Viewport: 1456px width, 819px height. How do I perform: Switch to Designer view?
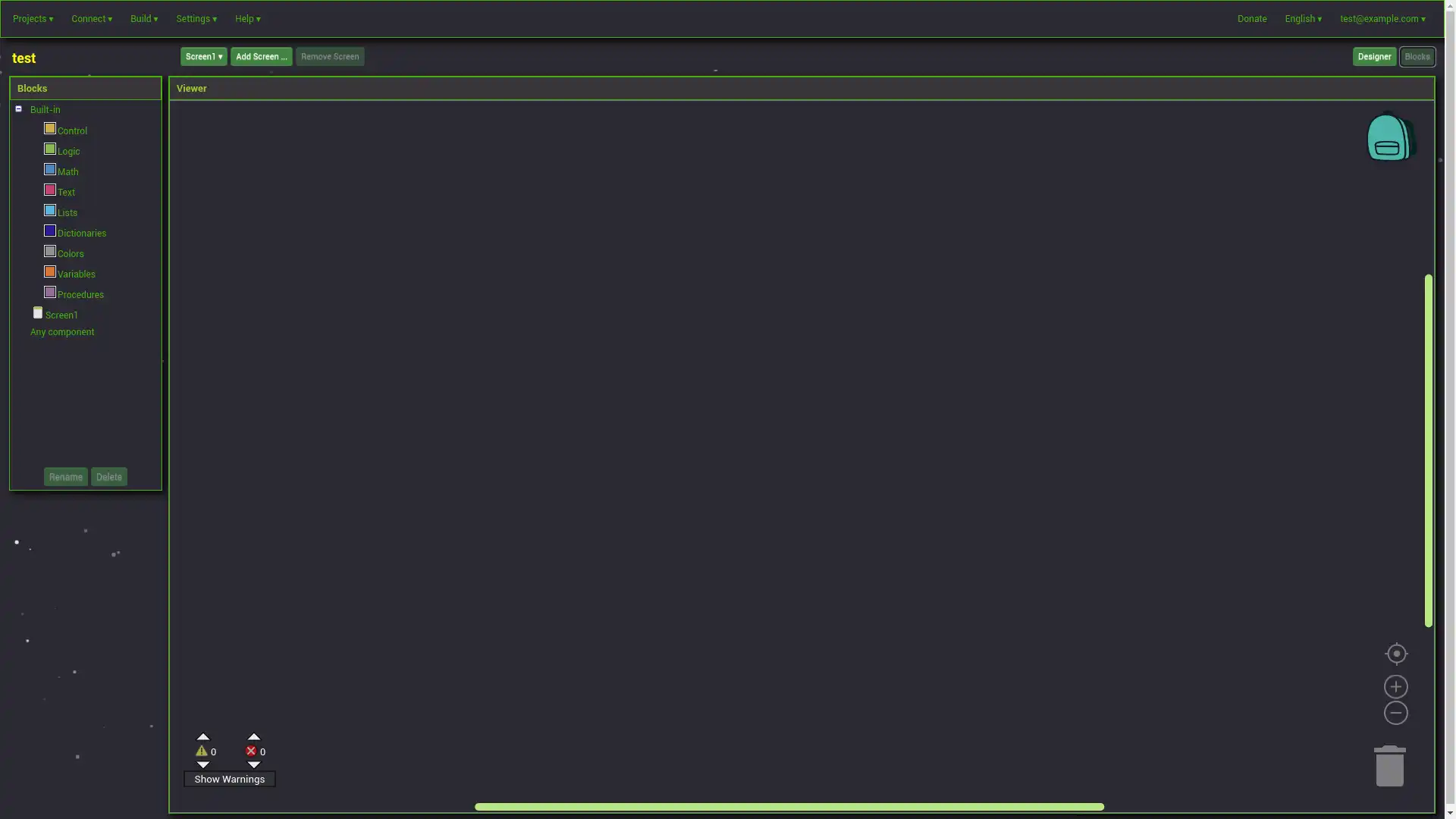1374,56
